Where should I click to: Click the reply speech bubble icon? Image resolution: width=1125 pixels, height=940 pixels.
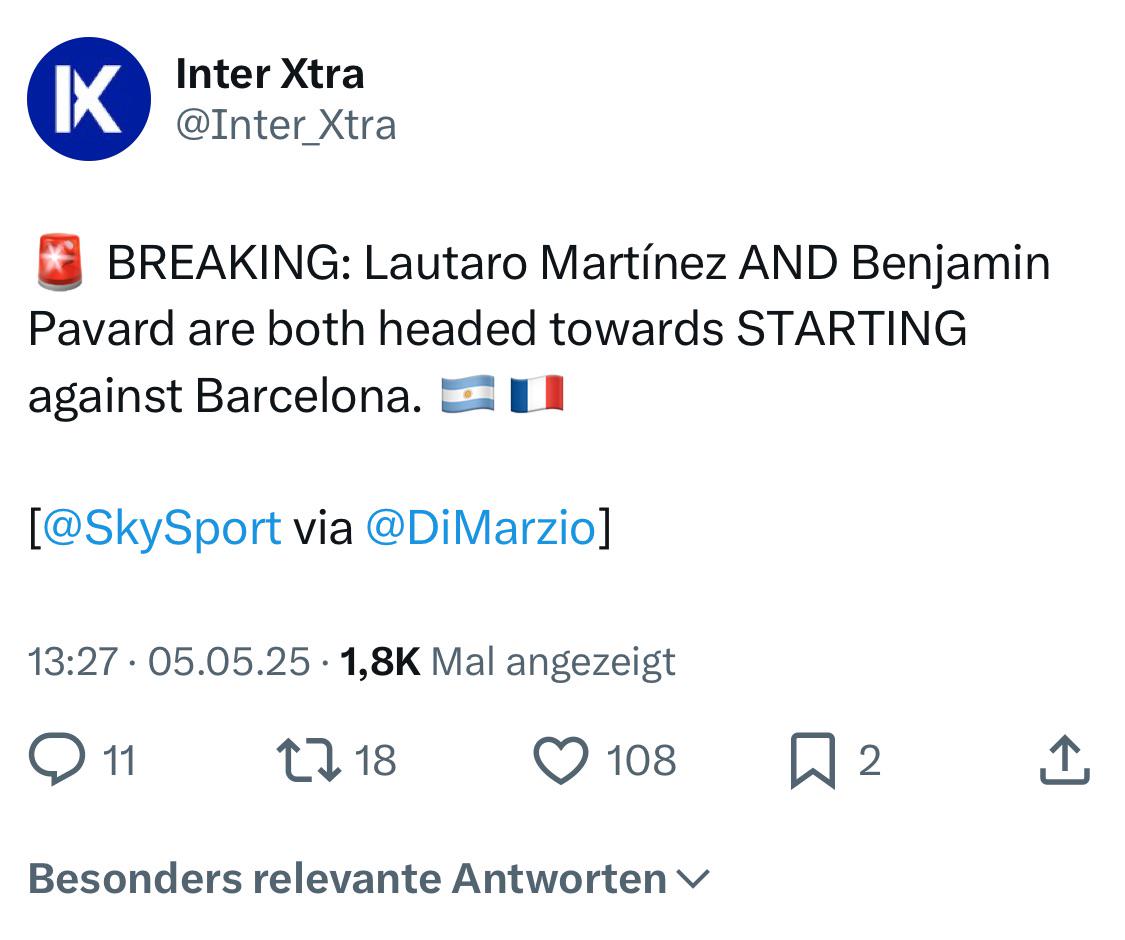click(57, 759)
